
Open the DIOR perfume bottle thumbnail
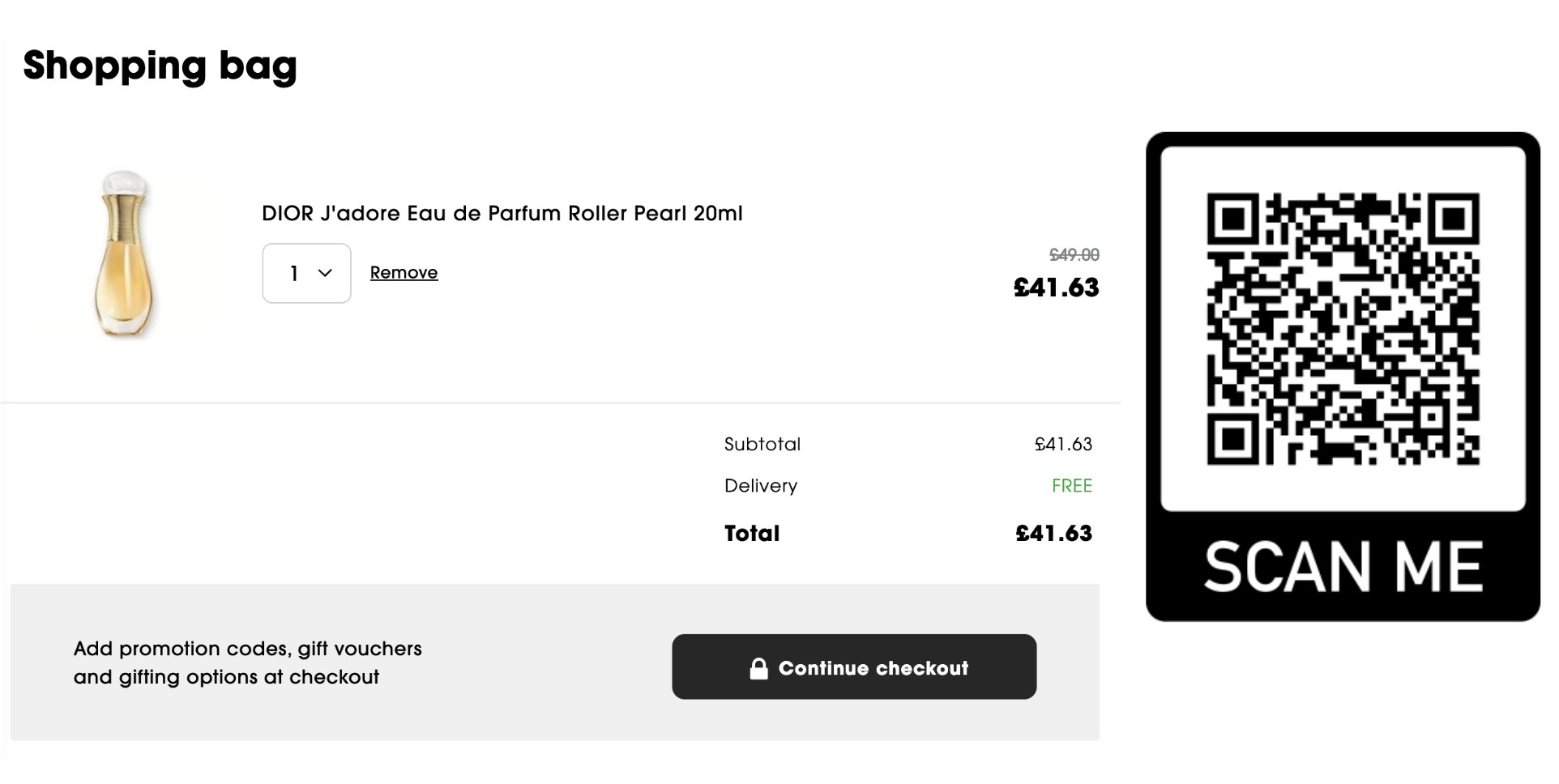(x=124, y=253)
